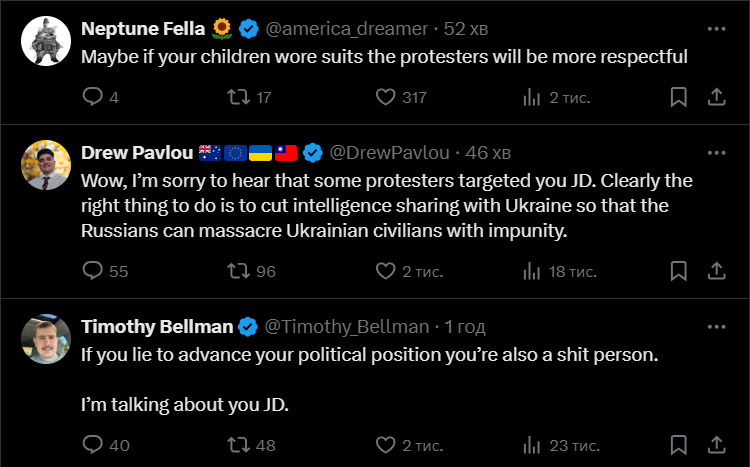Open the @DrewPavlou handle link
The width and height of the screenshot is (750, 467).
(392, 153)
